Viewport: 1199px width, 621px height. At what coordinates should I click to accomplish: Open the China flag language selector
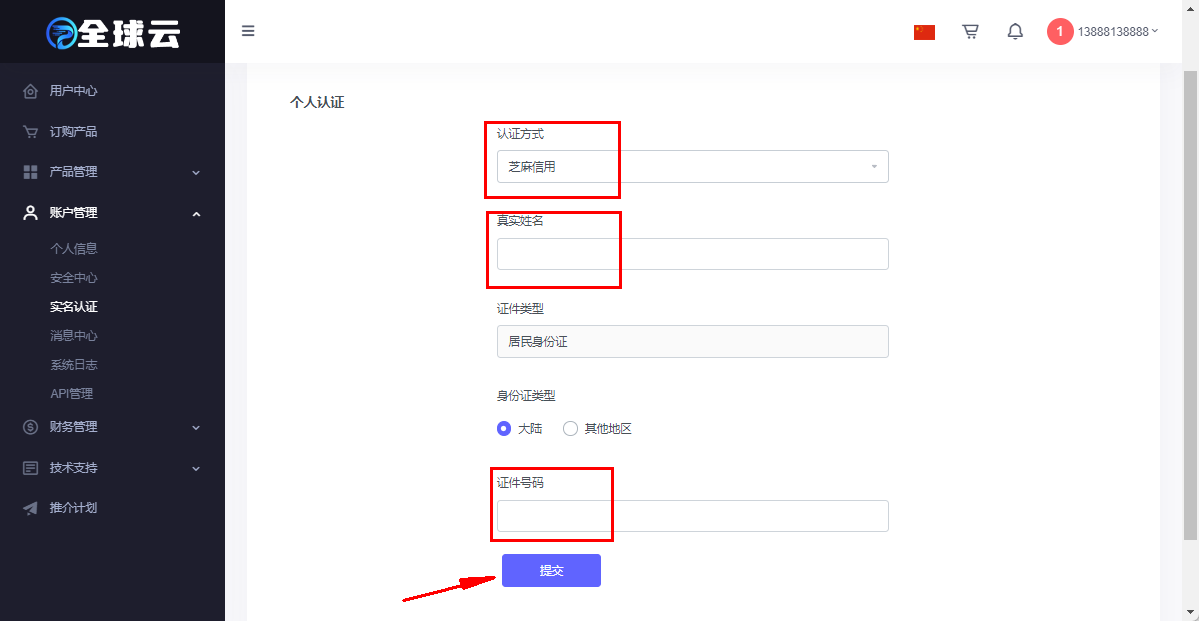[924, 32]
